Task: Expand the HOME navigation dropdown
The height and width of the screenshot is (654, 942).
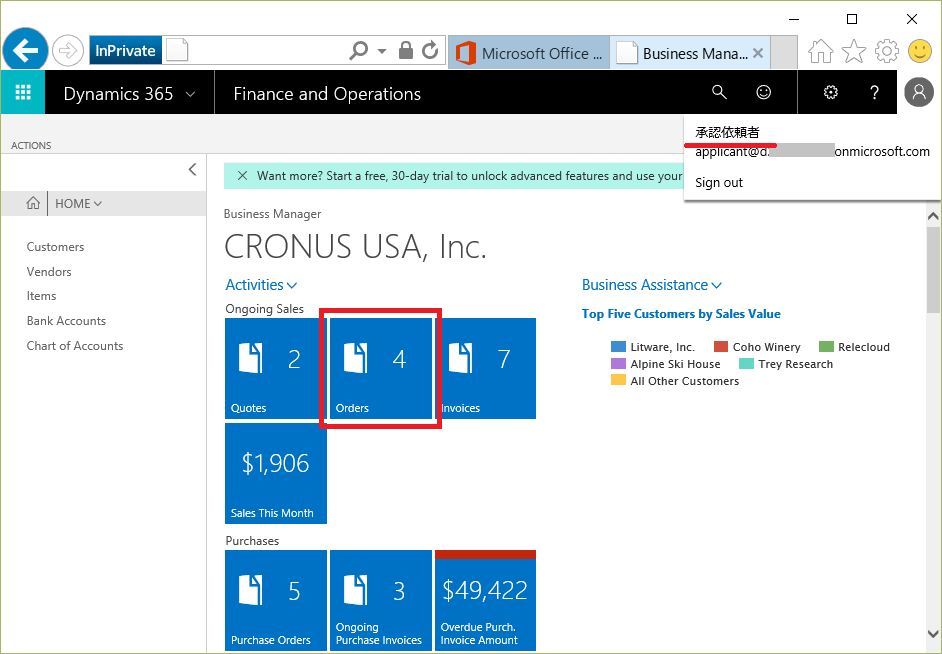Action: click(78, 204)
